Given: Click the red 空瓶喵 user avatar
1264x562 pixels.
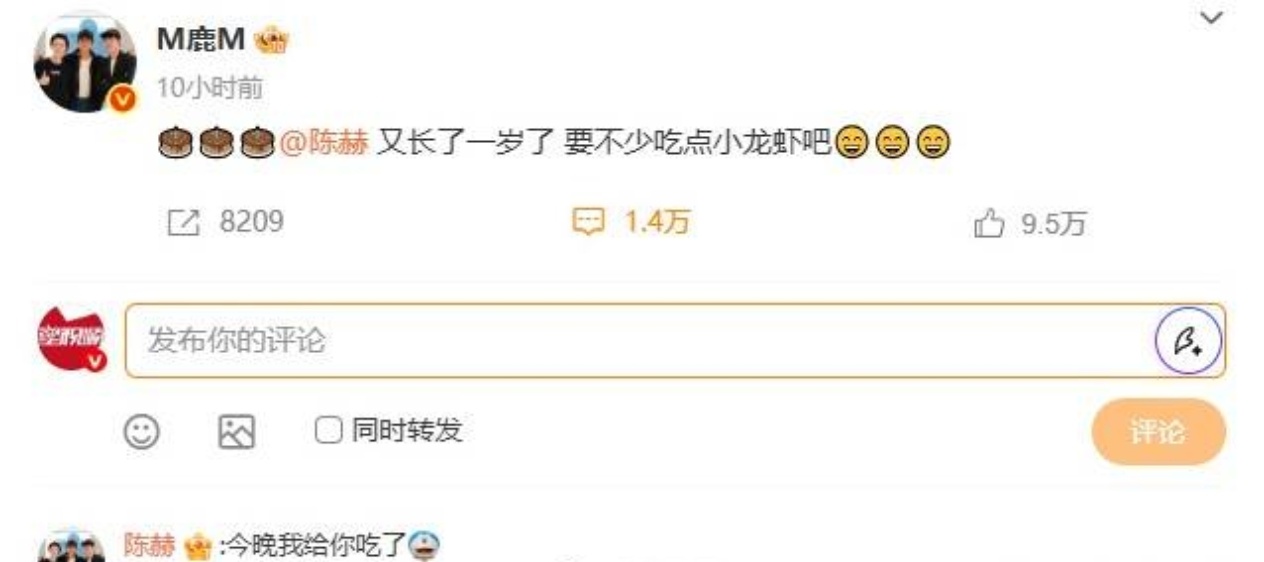Looking at the screenshot, I should click(x=70, y=341).
